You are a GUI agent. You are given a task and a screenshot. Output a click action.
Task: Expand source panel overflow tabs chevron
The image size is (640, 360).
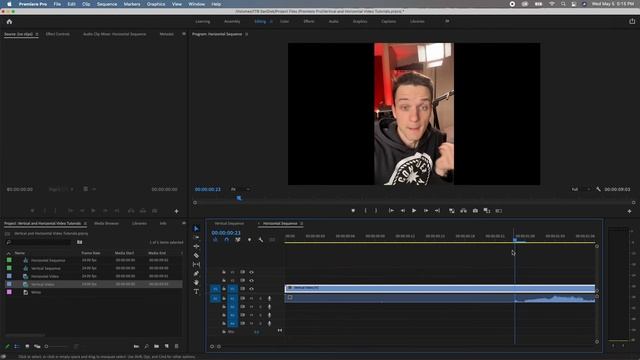tap(184, 34)
